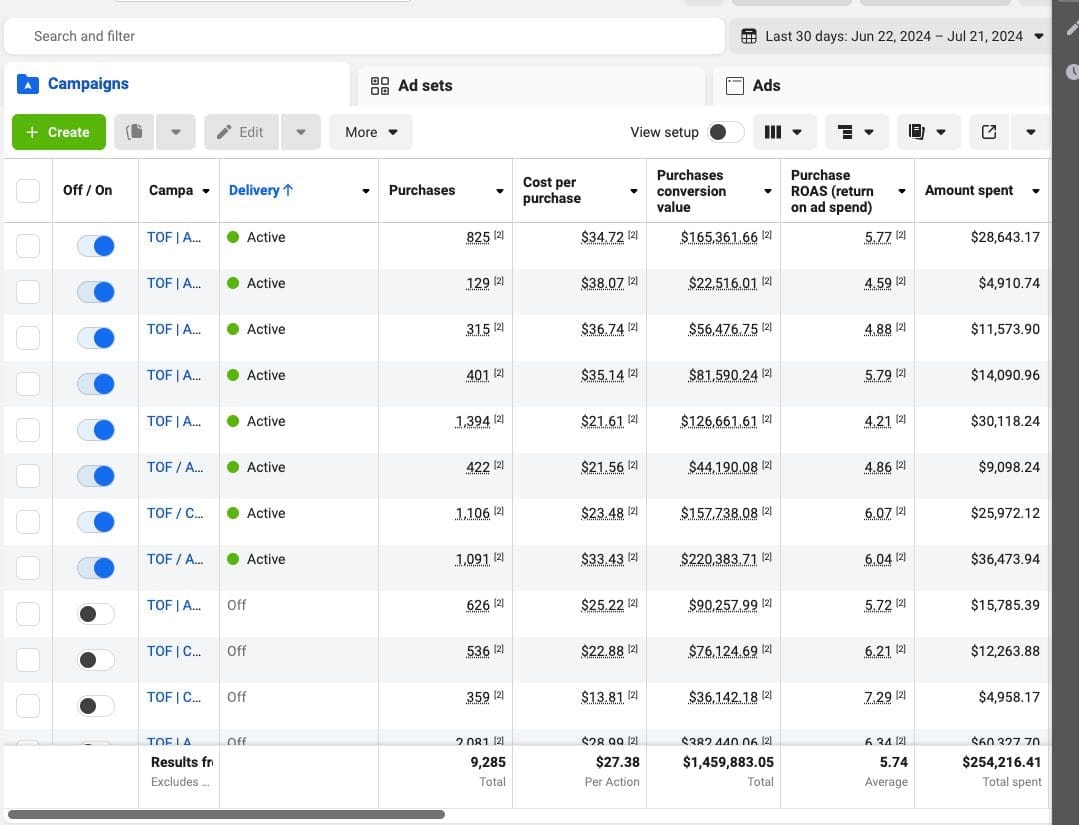Click the Search and filter field
This screenshot has width=1079, height=825.
coord(365,36)
